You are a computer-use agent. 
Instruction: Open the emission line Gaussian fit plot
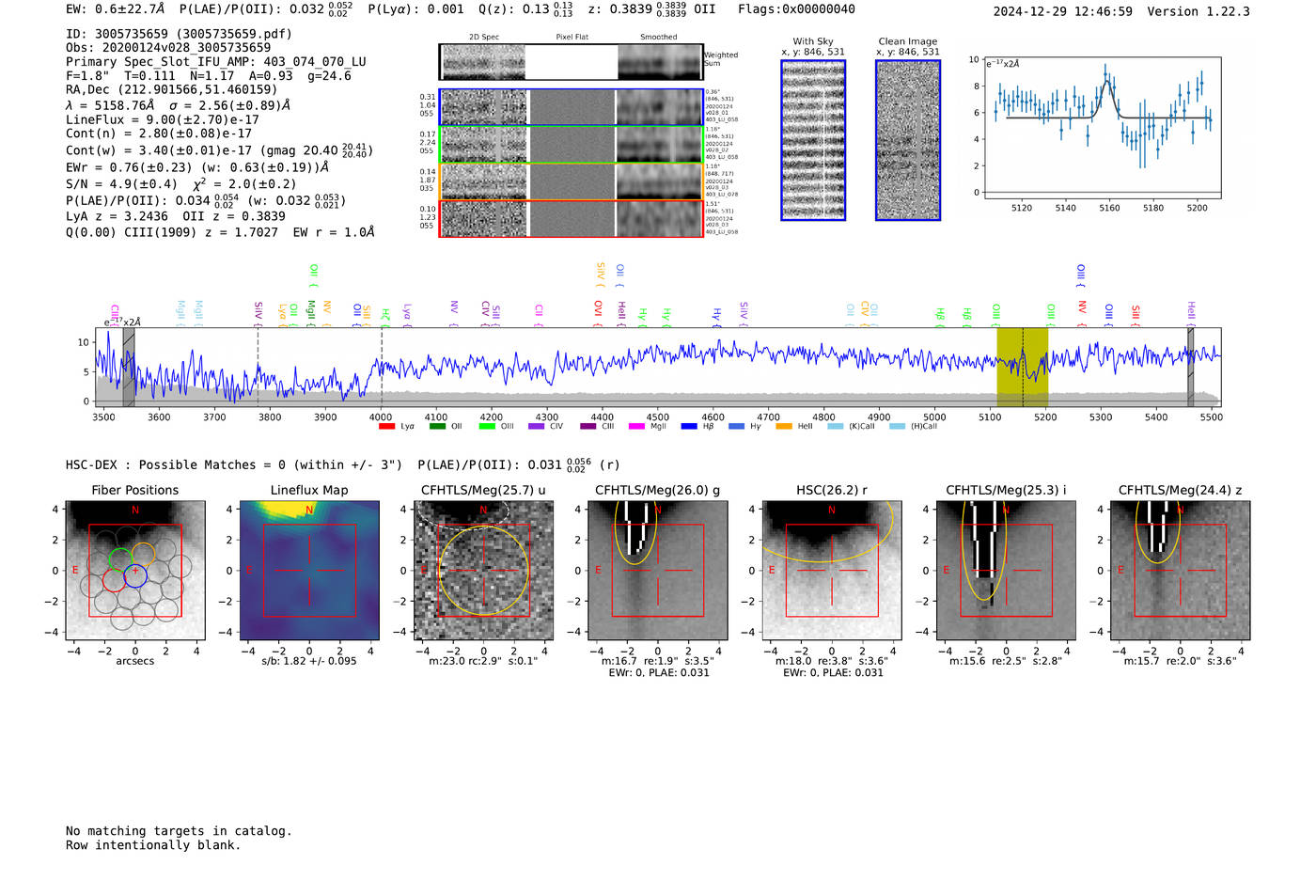pos(1103,128)
